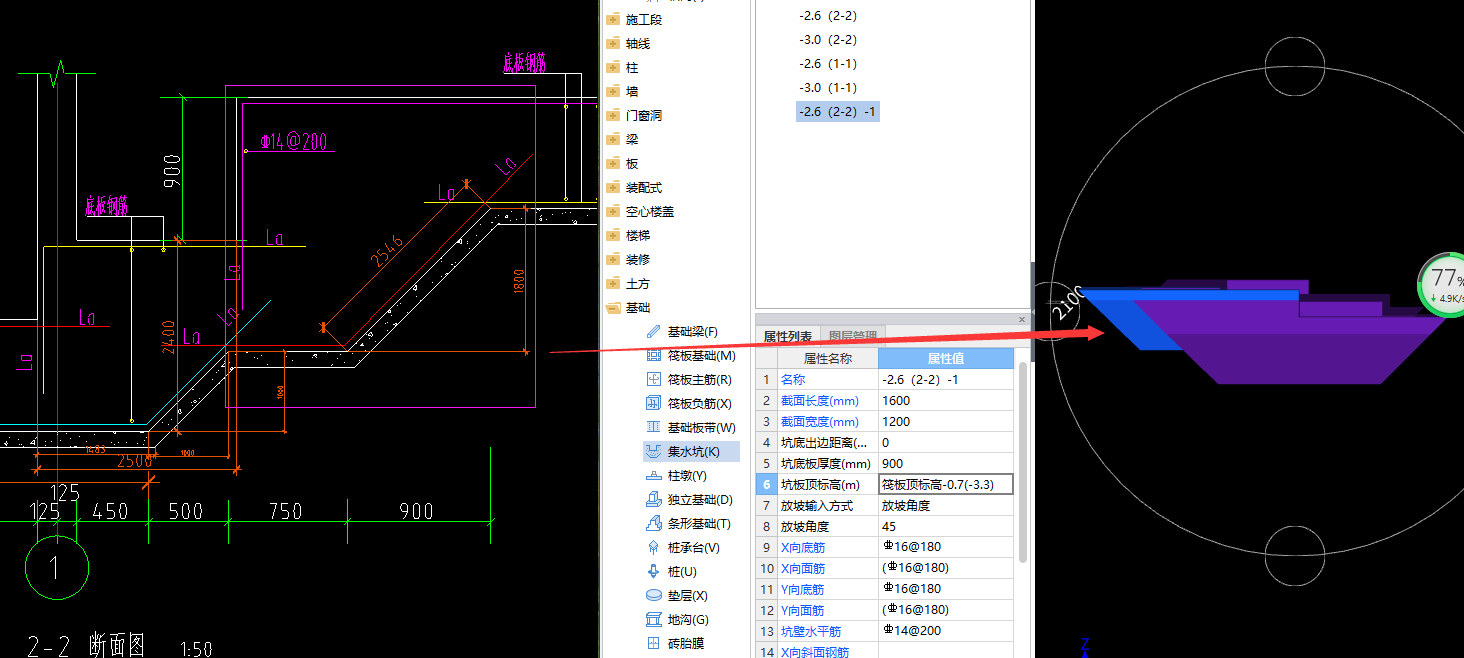Image resolution: width=1464 pixels, height=658 pixels.
Task: Select component -3.0 (1-1) in list
Action: pos(827,88)
